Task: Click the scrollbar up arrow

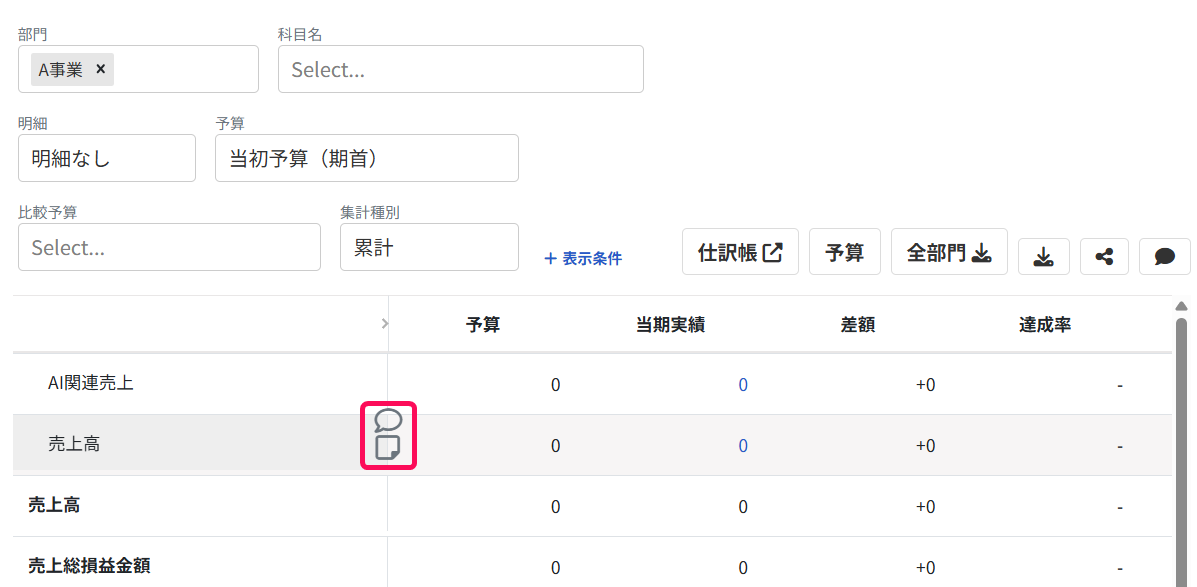Action: 1181,307
